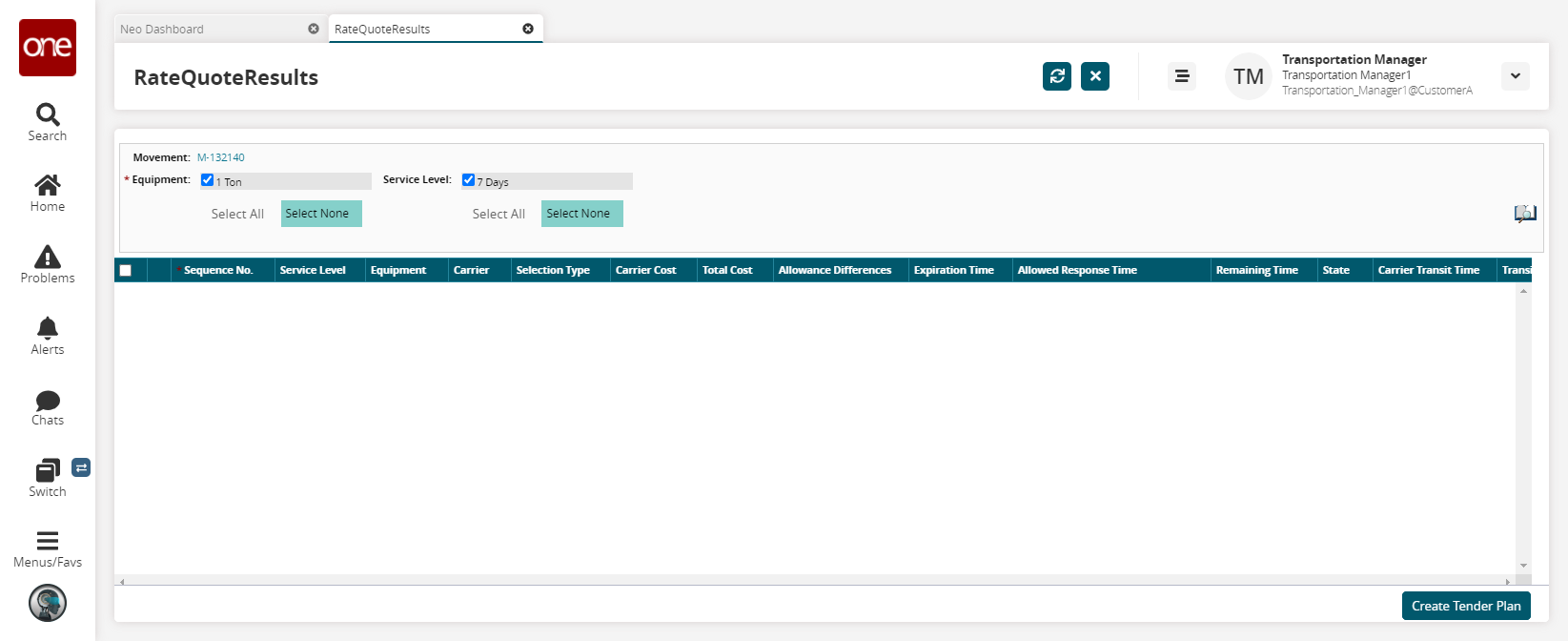
Task: Open the Neo assistant avatar icon
Action: (x=48, y=603)
